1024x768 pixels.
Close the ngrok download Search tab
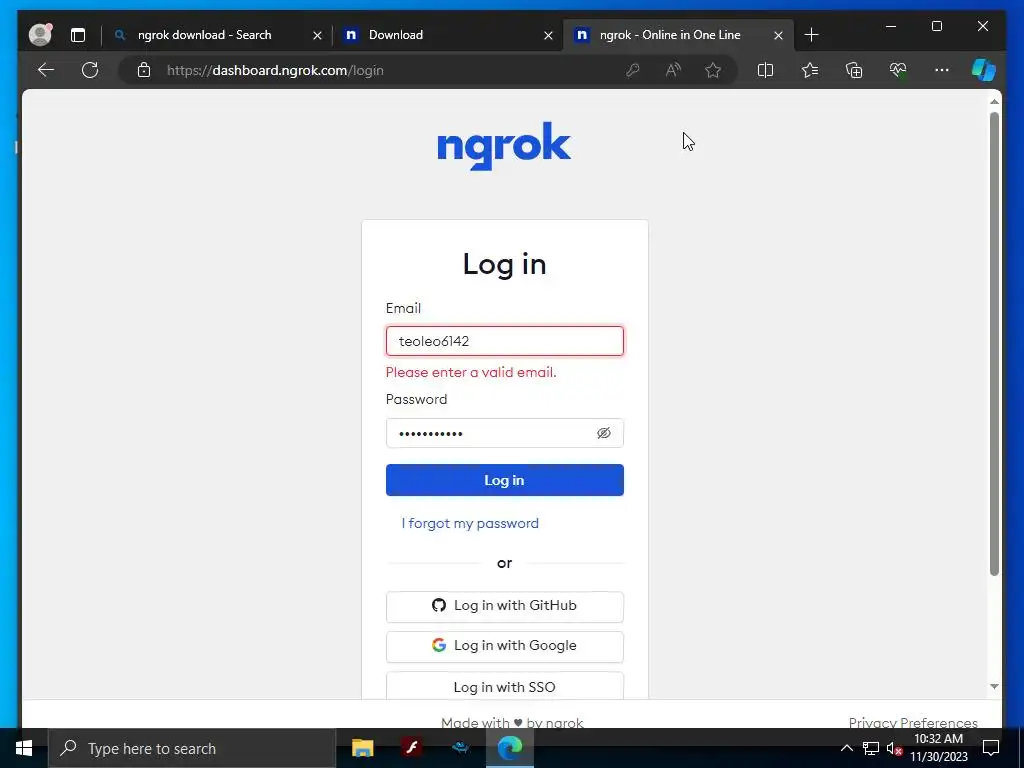tap(317, 35)
